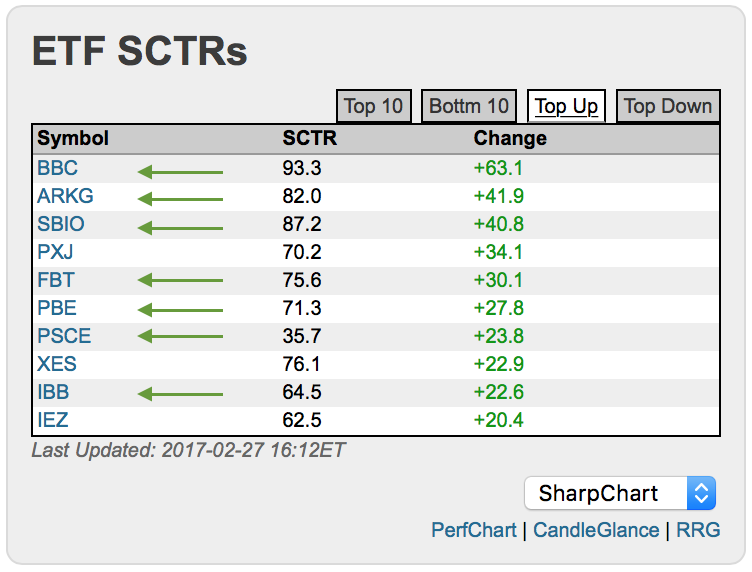The width and height of the screenshot is (752, 572).
Task: Open the PerfChart link
Action: pos(474,530)
